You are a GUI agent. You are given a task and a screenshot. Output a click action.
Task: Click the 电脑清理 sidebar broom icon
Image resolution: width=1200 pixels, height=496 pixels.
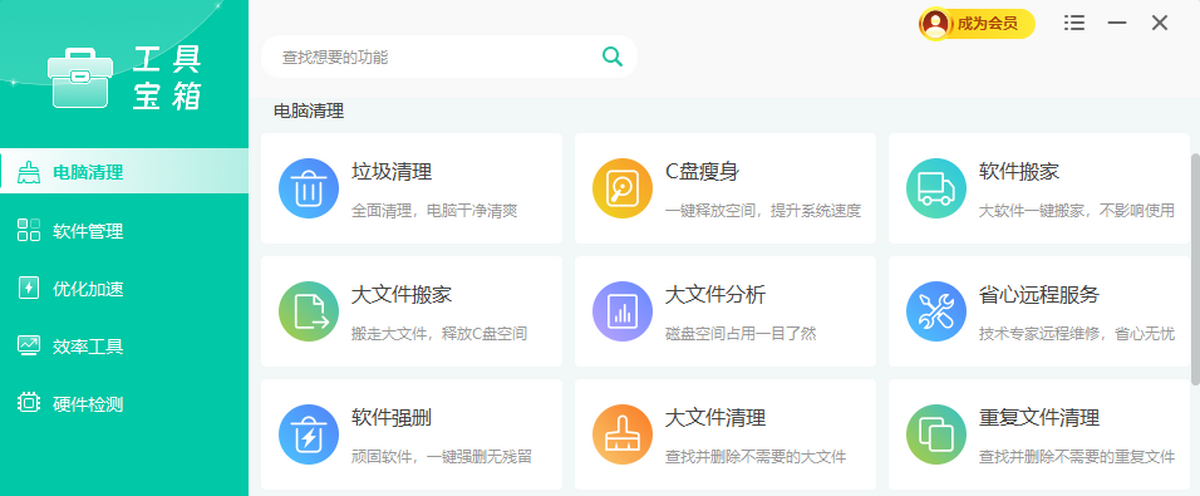tap(29, 172)
